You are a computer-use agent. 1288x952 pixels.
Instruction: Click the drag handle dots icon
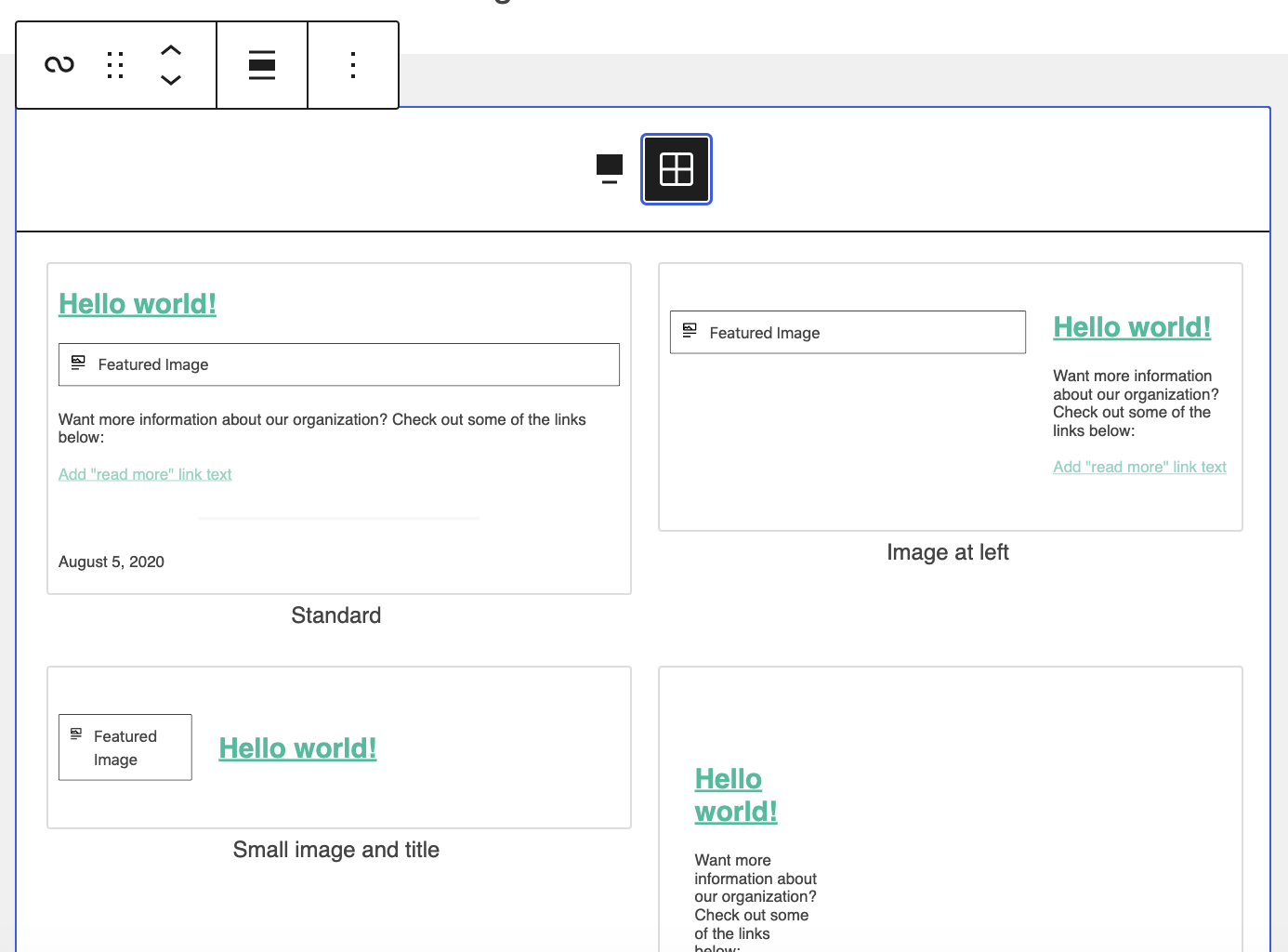pos(115,65)
